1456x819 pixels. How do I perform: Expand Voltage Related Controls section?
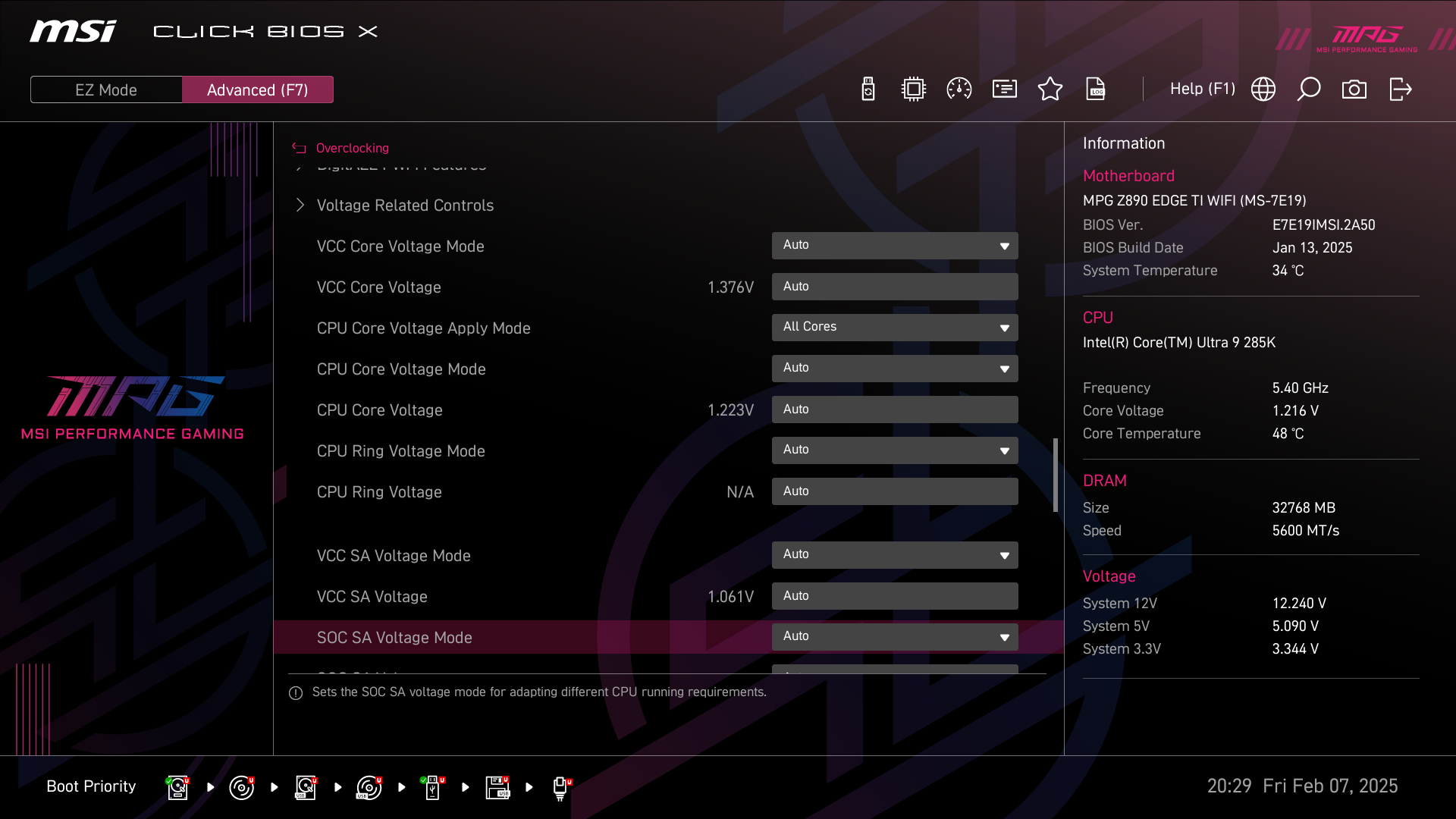(404, 206)
